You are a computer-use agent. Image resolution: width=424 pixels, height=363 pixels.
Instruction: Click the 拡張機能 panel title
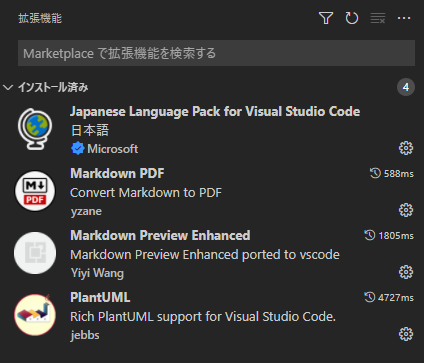pyautogui.click(x=40, y=18)
